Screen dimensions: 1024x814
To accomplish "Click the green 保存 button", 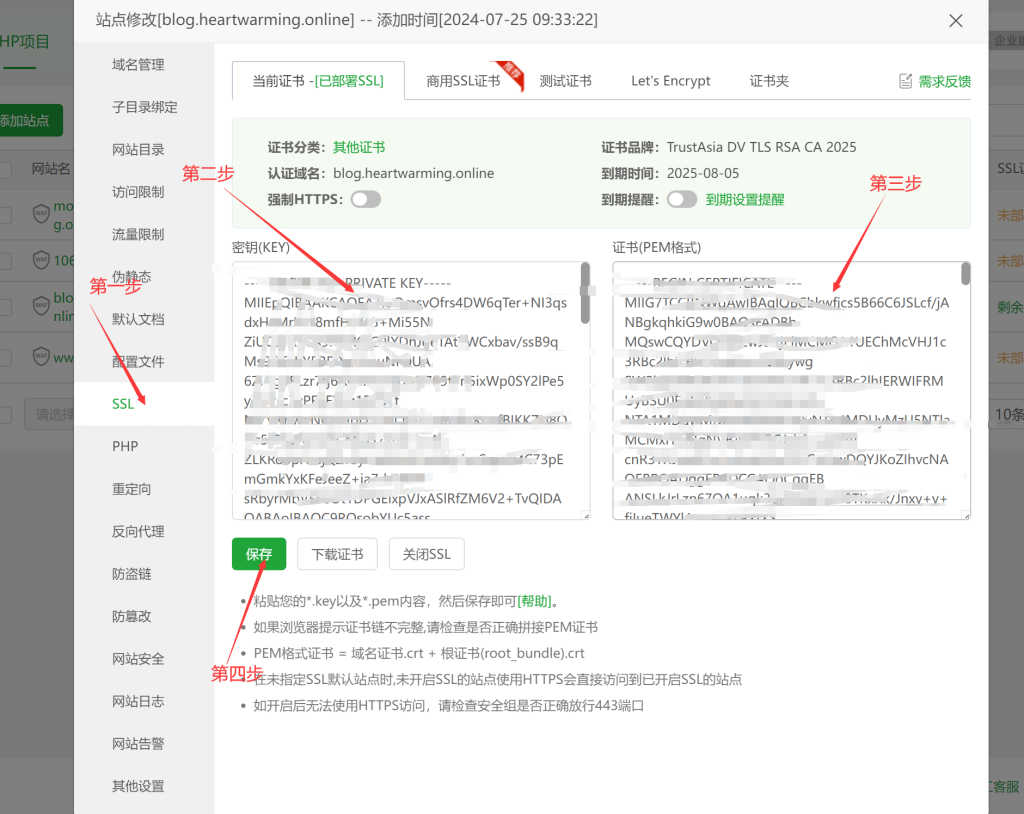I will pyautogui.click(x=259, y=554).
